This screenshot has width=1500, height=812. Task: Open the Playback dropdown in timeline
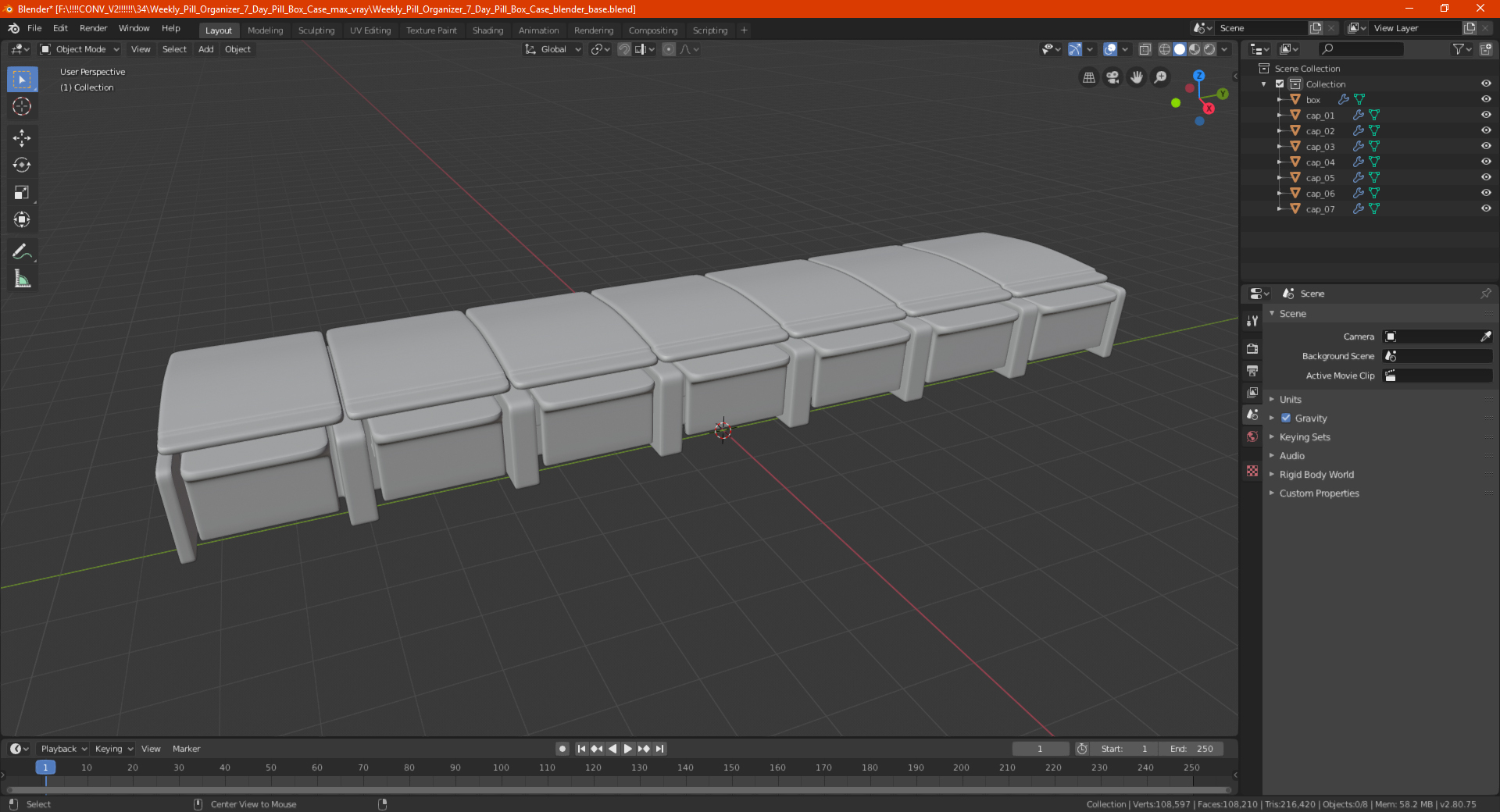pos(63,749)
